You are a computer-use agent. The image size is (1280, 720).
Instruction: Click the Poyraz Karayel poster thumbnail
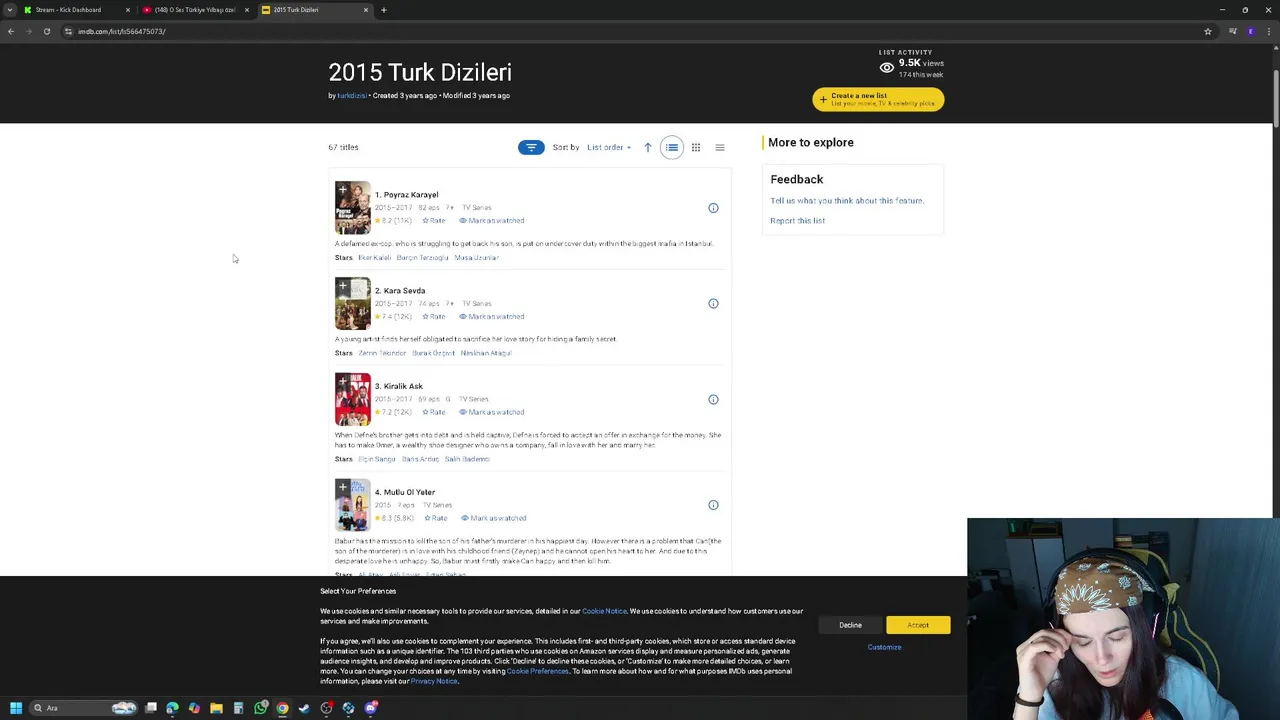(352, 208)
